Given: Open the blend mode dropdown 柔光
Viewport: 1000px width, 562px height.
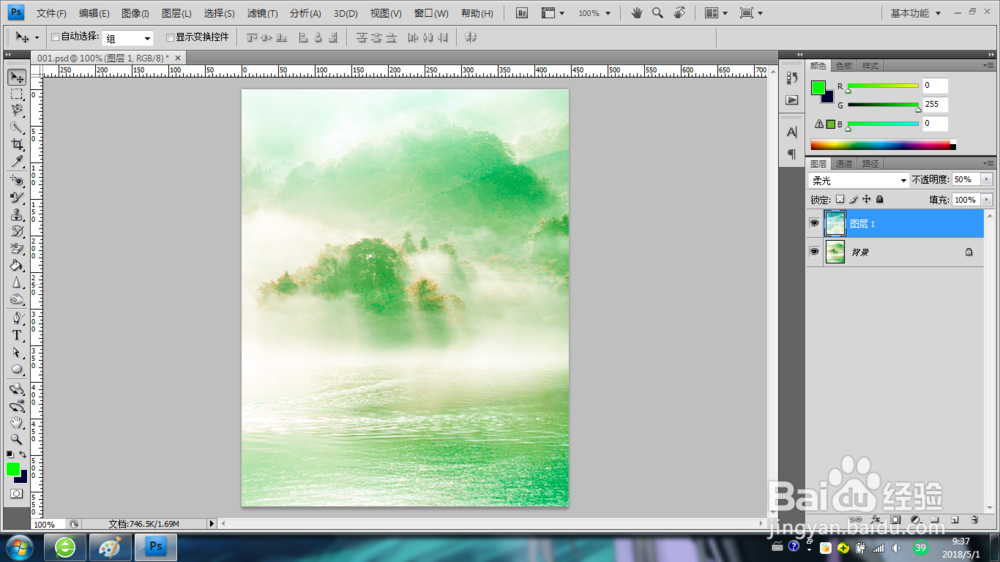Looking at the screenshot, I should click(x=858, y=181).
